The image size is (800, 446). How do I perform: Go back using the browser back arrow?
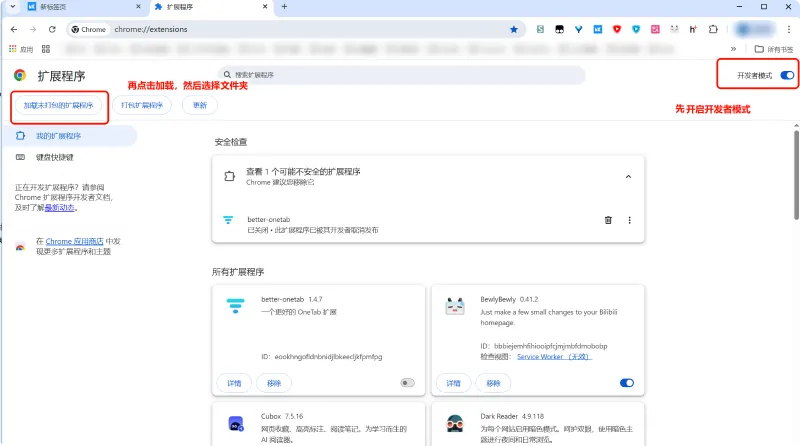point(14,30)
